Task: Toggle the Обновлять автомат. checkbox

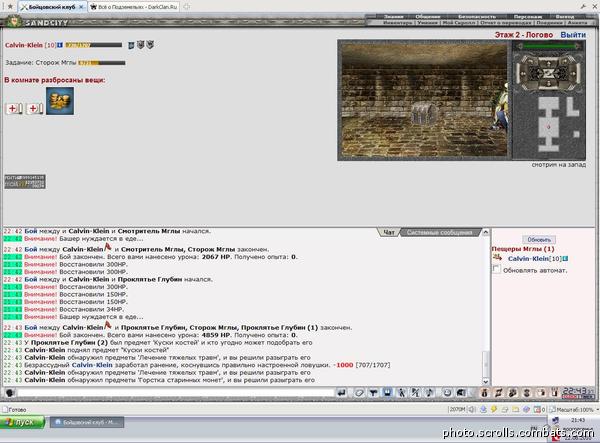Action: pyautogui.click(x=496, y=269)
